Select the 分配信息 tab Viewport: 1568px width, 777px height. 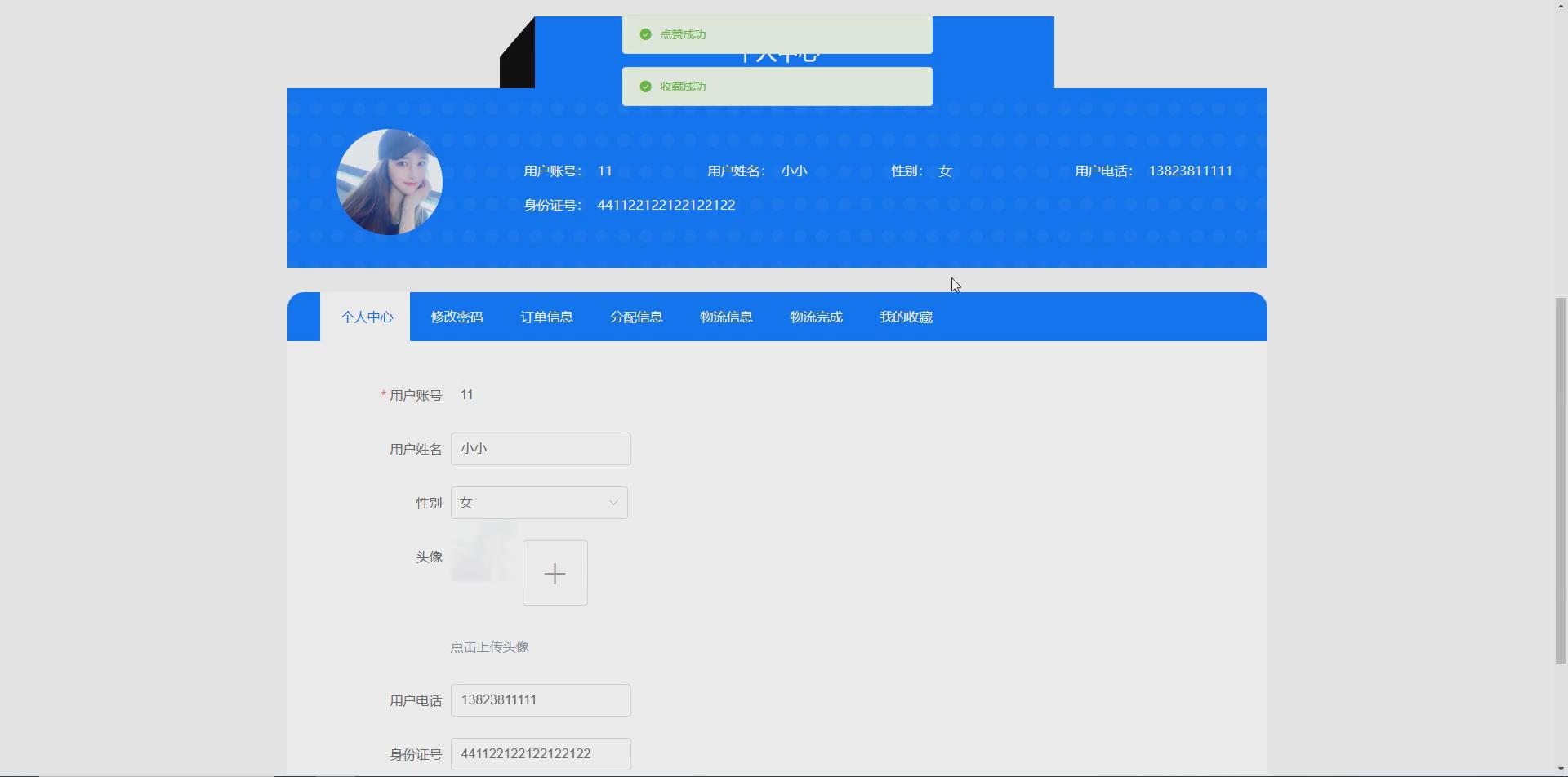[x=636, y=317]
